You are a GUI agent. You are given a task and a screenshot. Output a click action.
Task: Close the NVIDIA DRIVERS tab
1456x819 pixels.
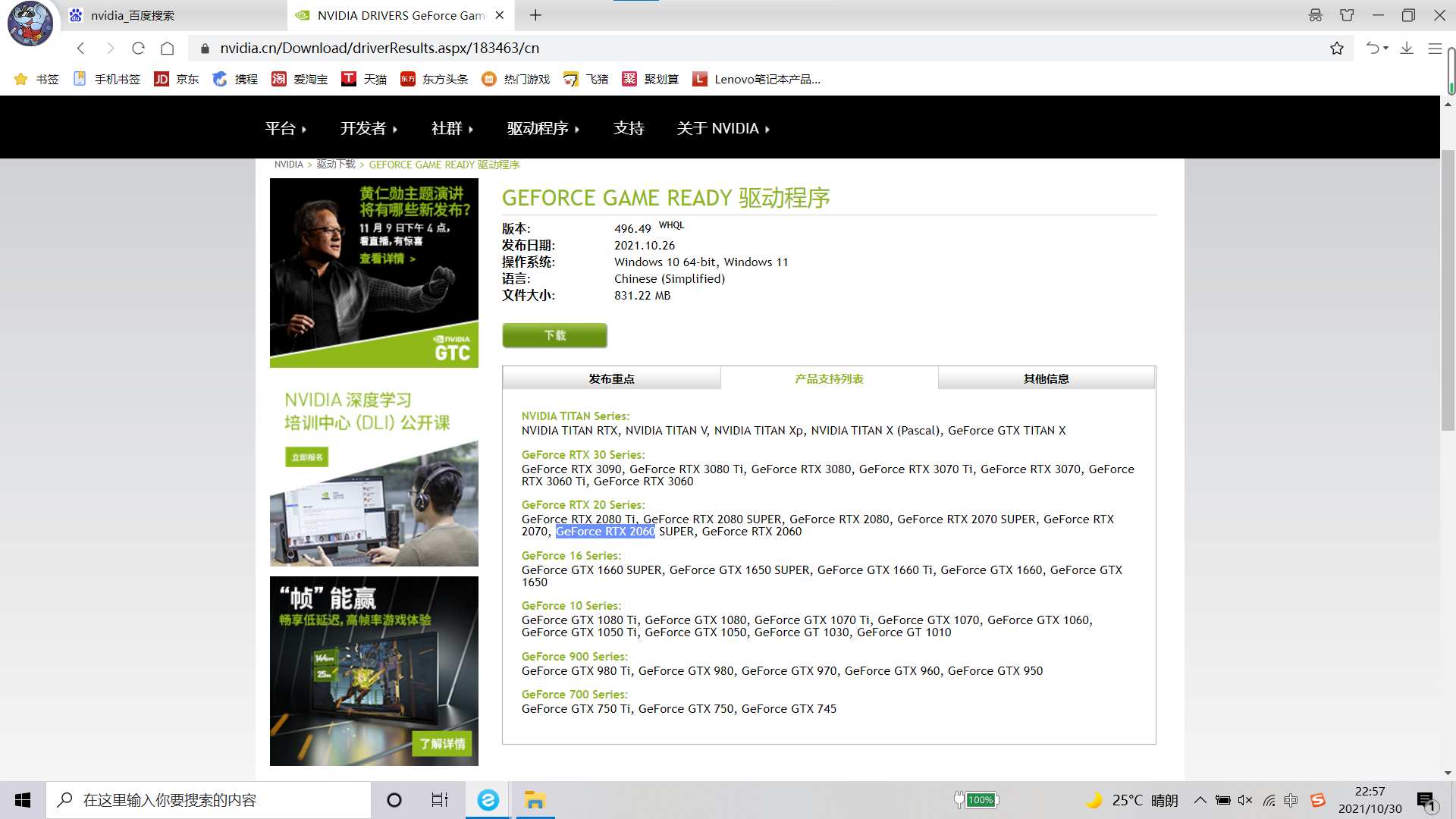pyautogui.click(x=500, y=15)
